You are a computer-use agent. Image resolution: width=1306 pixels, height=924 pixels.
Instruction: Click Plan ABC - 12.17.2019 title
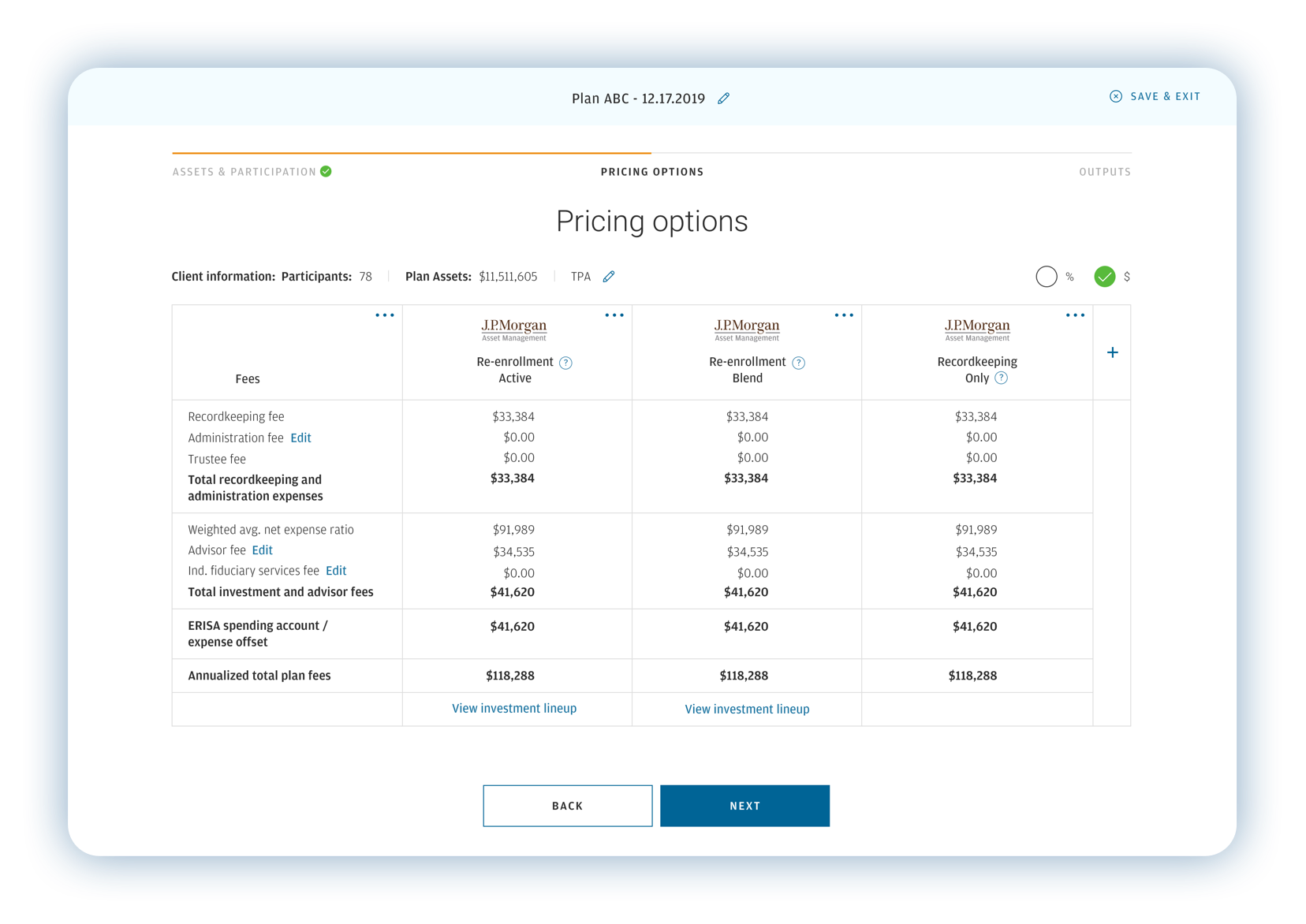pos(638,99)
